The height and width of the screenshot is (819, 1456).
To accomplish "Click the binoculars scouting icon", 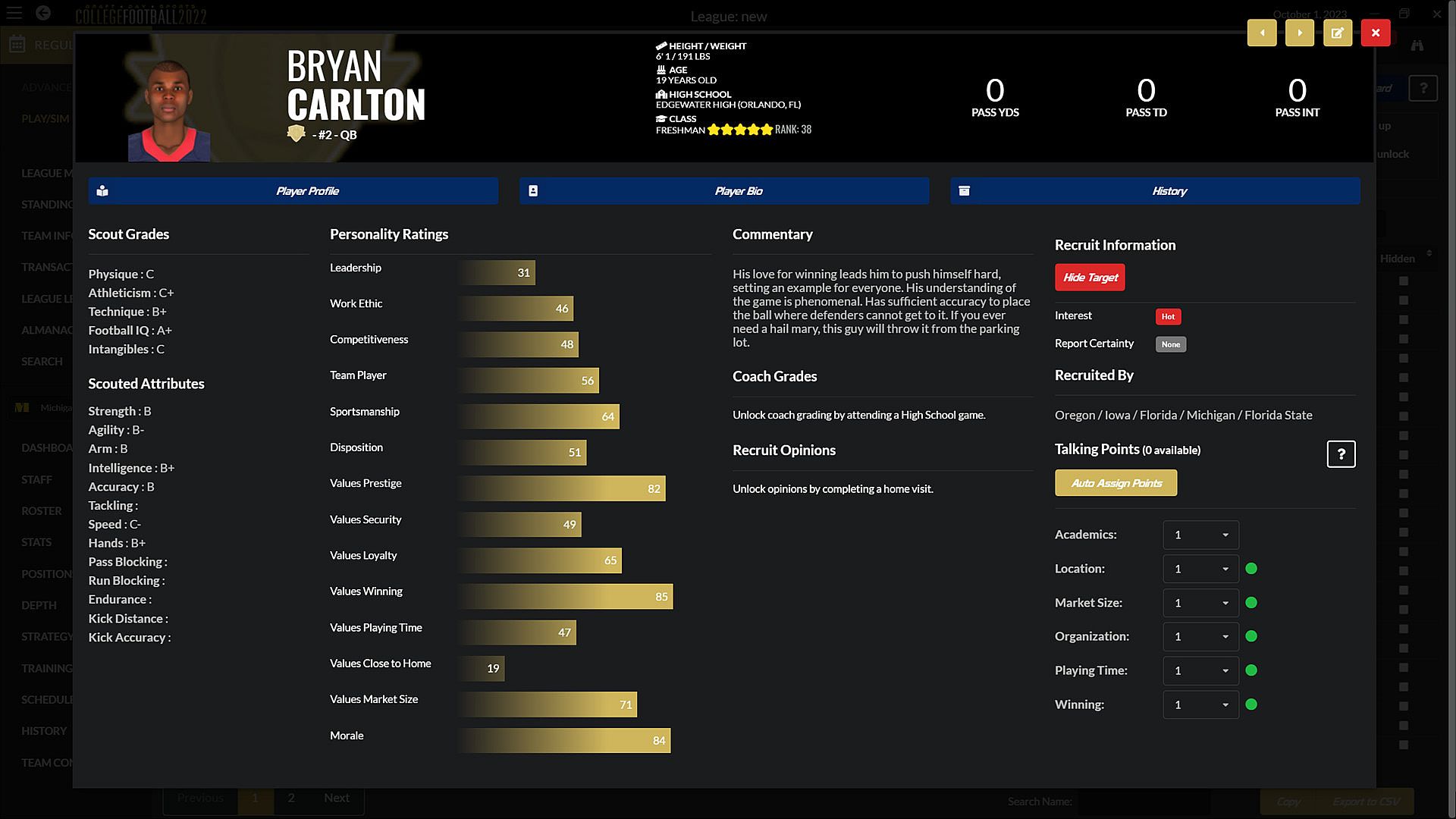I will click(x=1417, y=45).
